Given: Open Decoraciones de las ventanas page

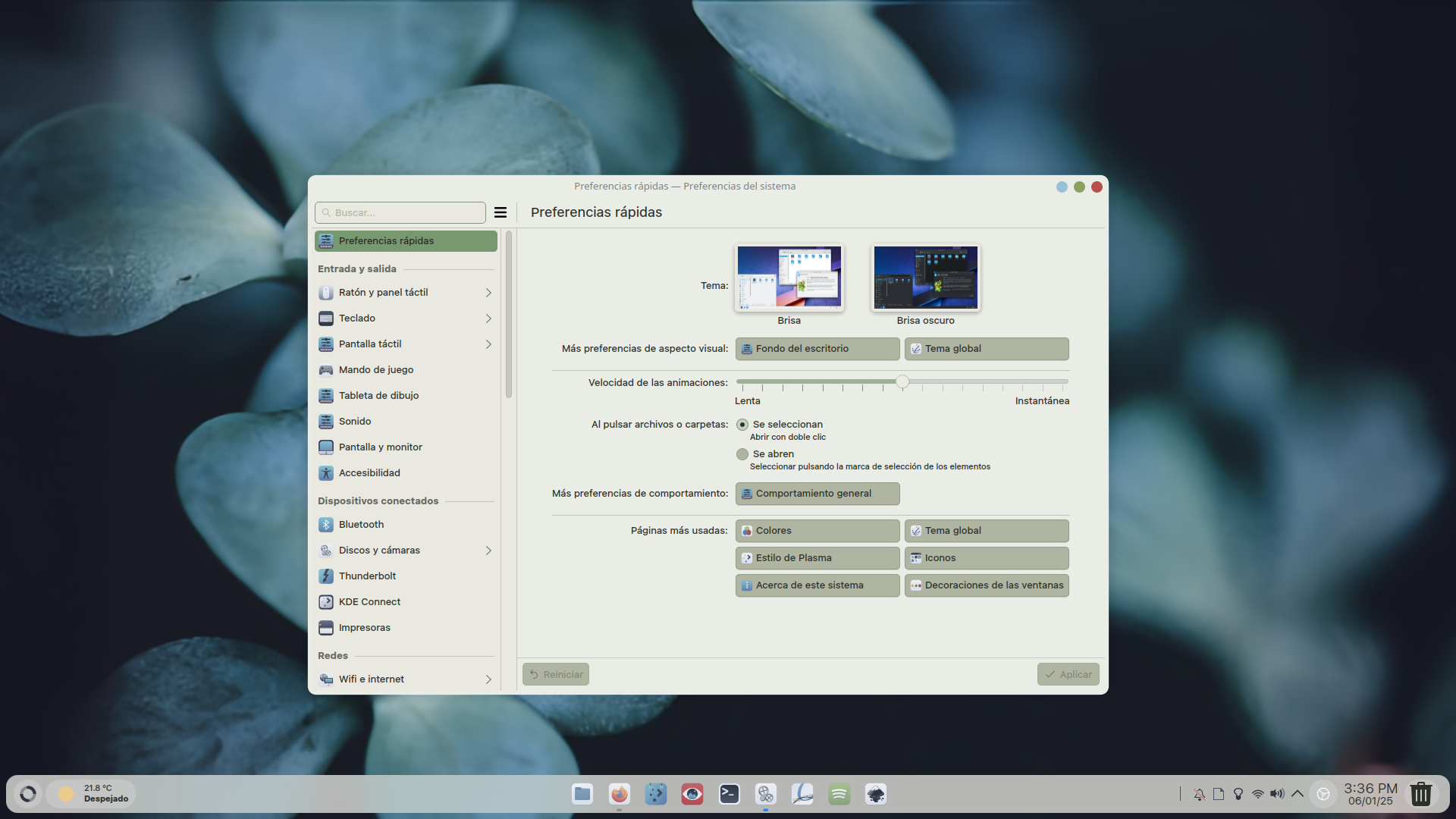Looking at the screenshot, I should click(x=987, y=585).
